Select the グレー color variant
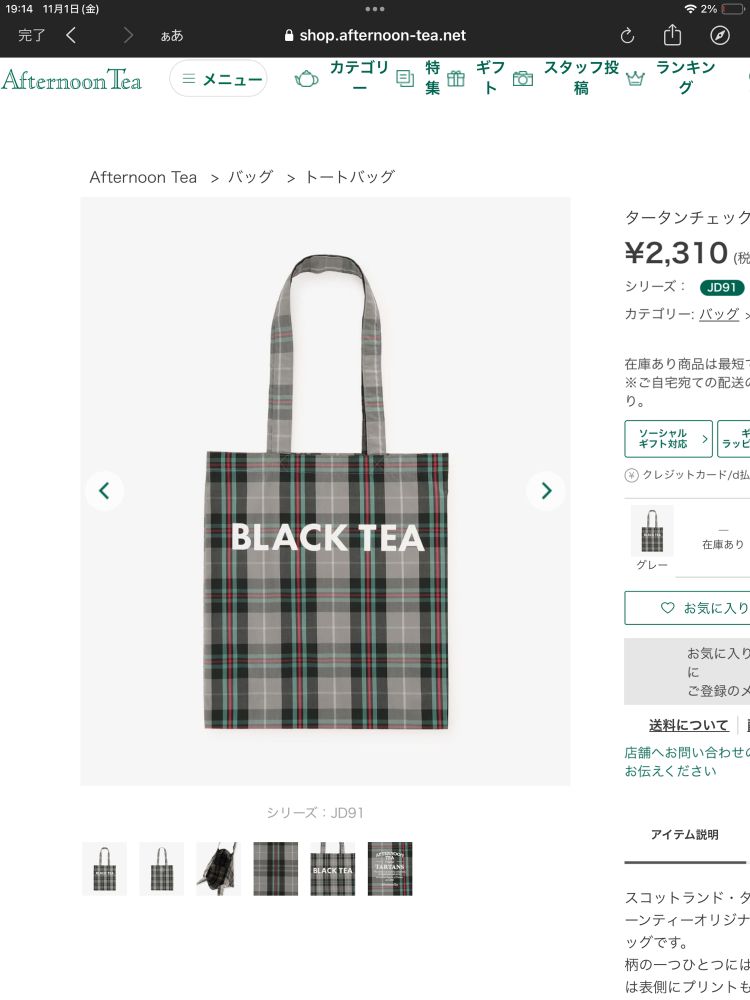 tap(652, 538)
